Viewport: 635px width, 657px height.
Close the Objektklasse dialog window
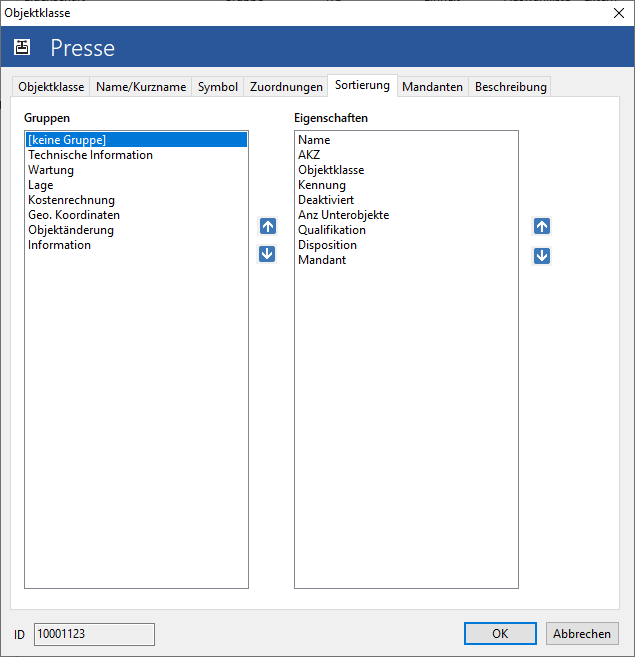tap(619, 13)
